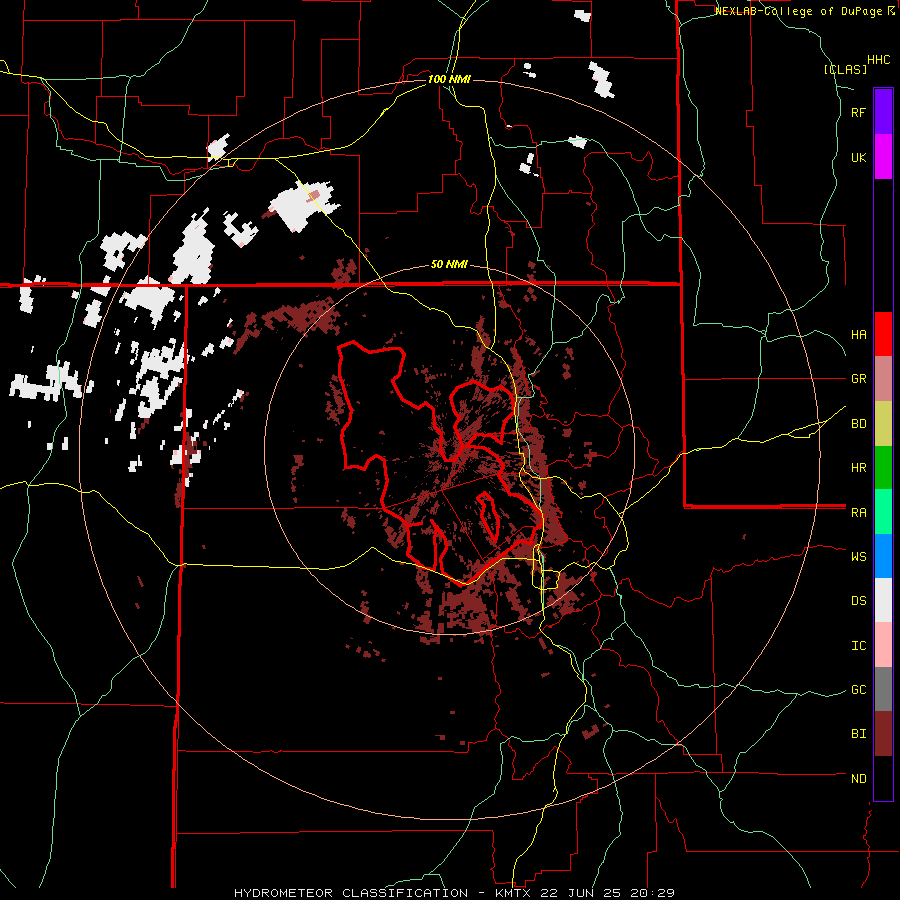Image resolution: width=900 pixels, height=900 pixels.
Task: Click the WS blue legend swatch
Action: click(883, 556)
